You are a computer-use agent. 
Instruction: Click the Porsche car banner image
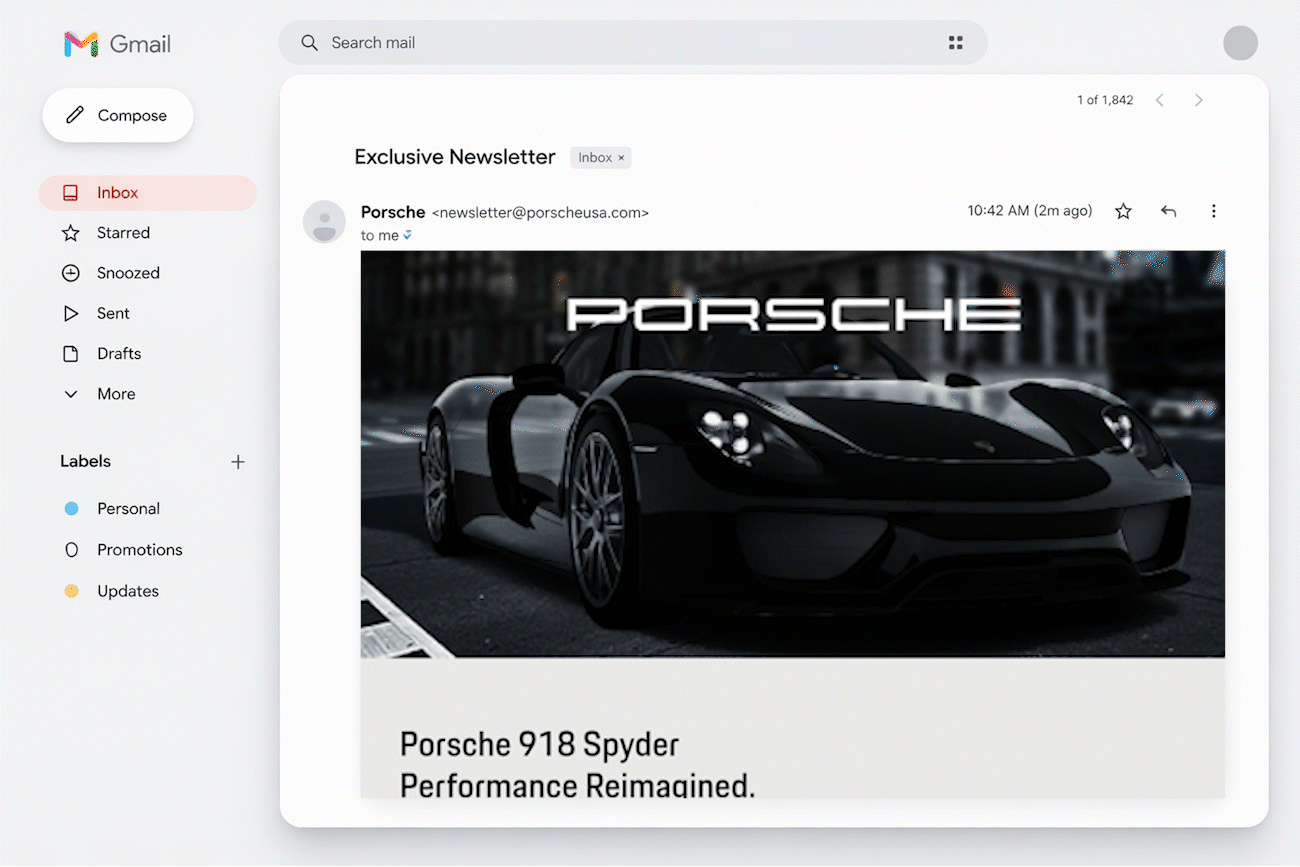(793, 454)
